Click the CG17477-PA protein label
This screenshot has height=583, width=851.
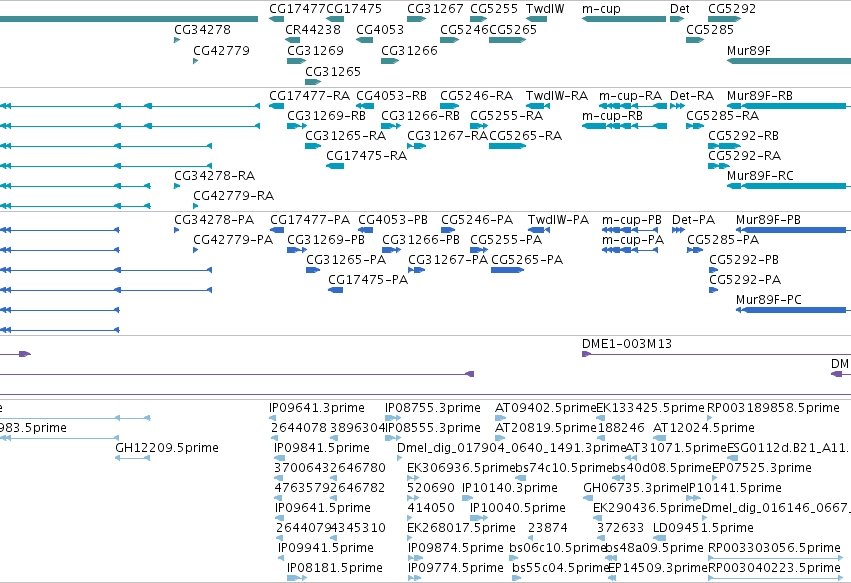coord(310,220)
